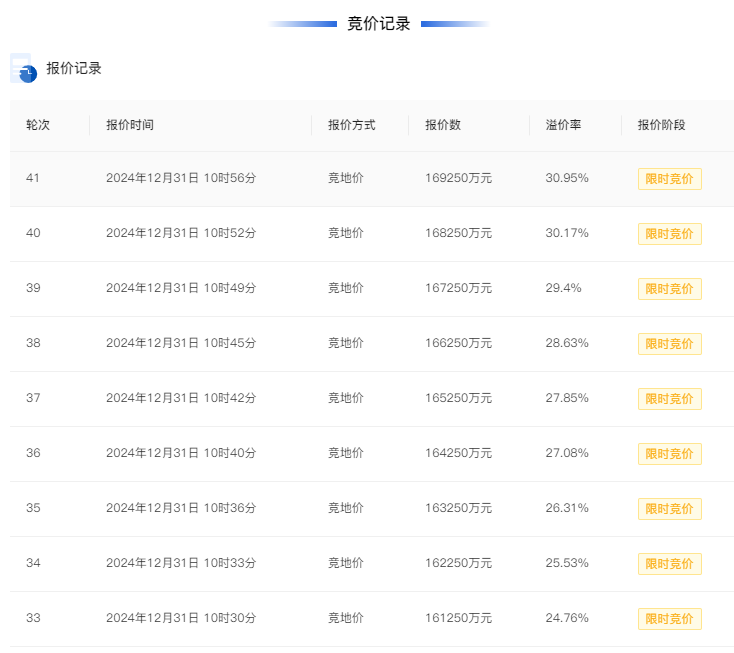
Task: Click 限时竞价 tag in round 36 row
Action: (x=669, y=454)
